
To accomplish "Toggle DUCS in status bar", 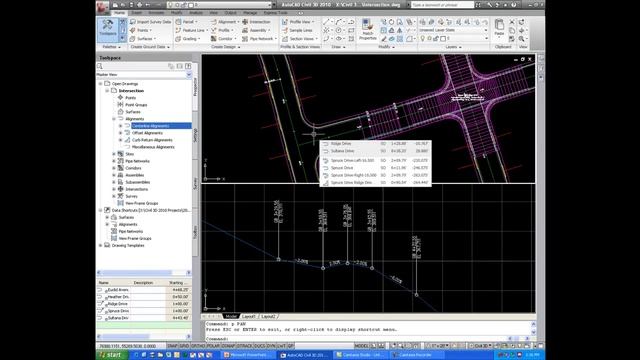I will (259, 346).
